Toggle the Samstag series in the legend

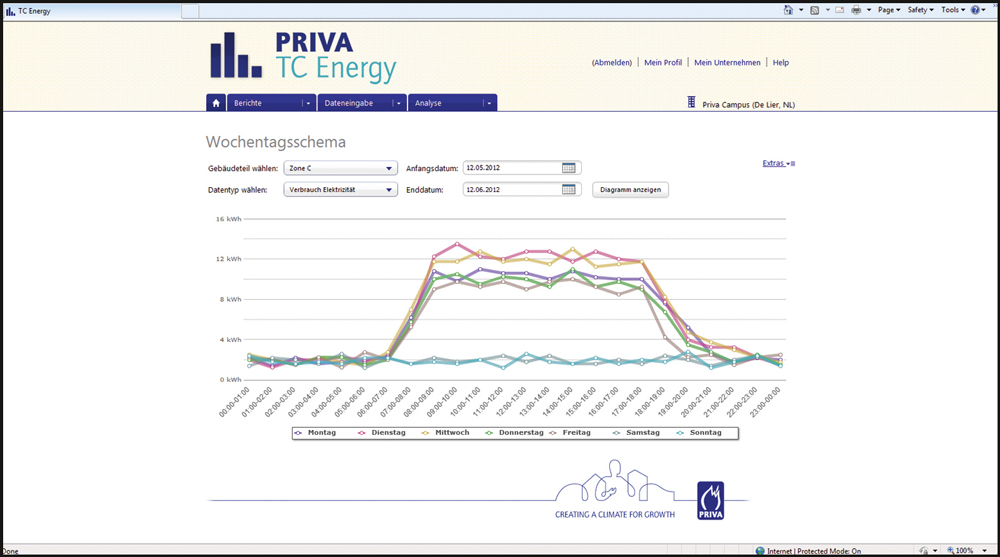point(636,433)
